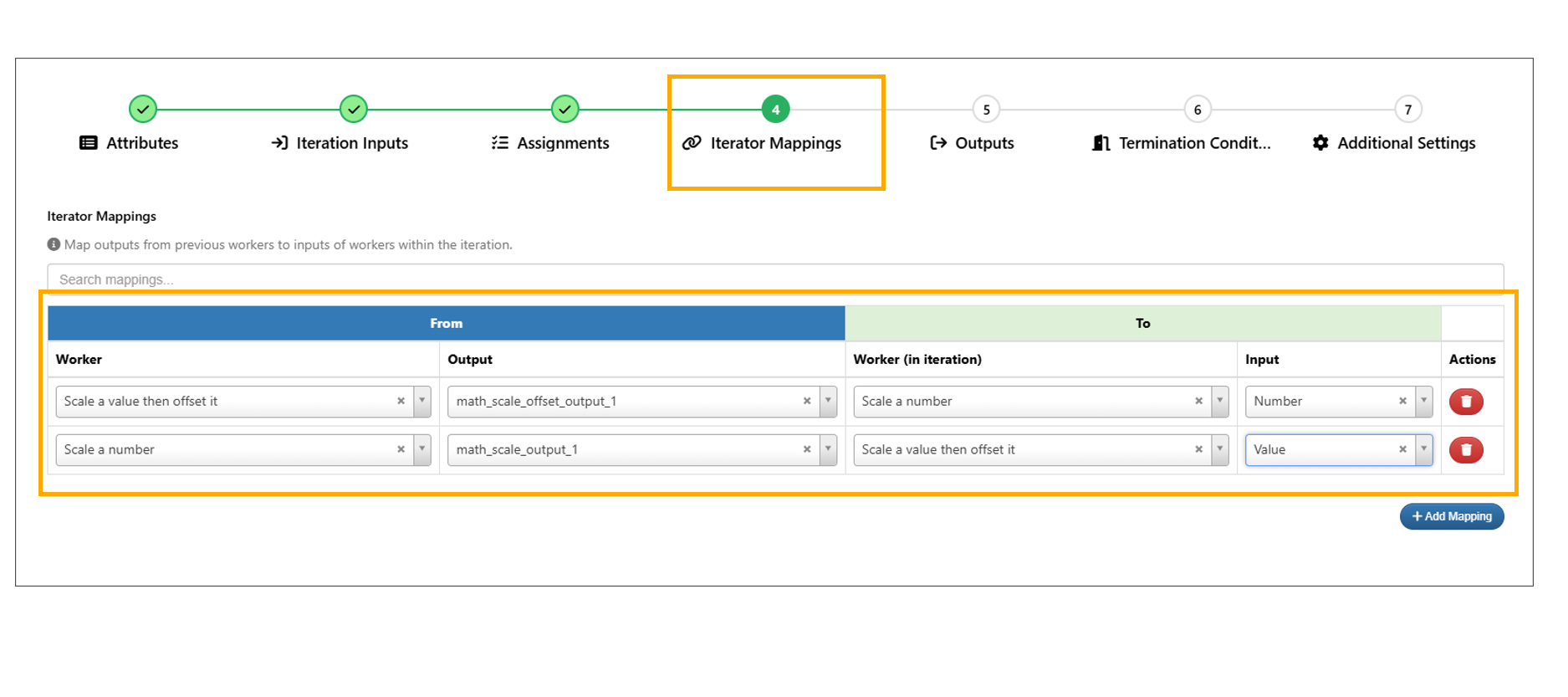Clear the Value input selection in second row
Image resolution: width=1568 pixels, height=697 pixels.
click(x=1402, y=450)
